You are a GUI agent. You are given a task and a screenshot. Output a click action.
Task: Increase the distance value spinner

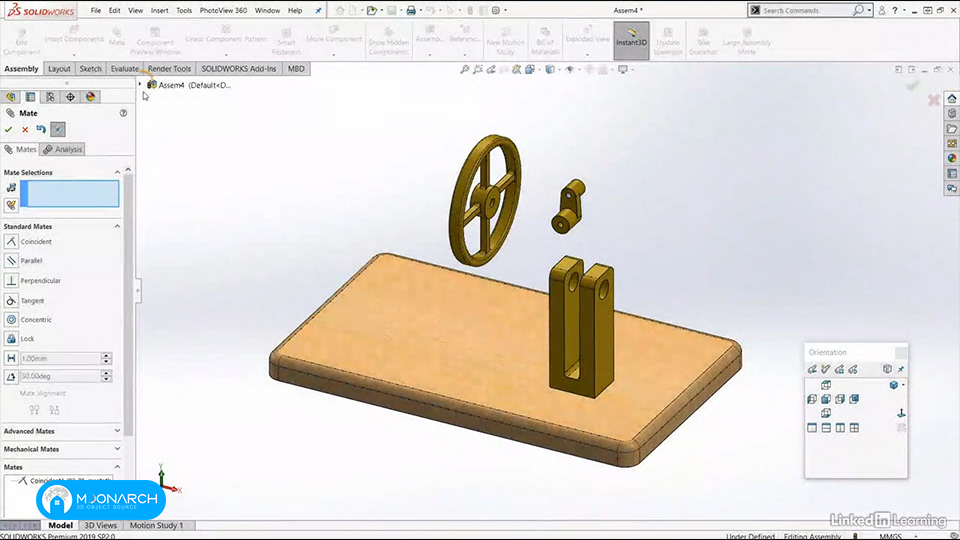pyautogui.click(x=107, y=355)
